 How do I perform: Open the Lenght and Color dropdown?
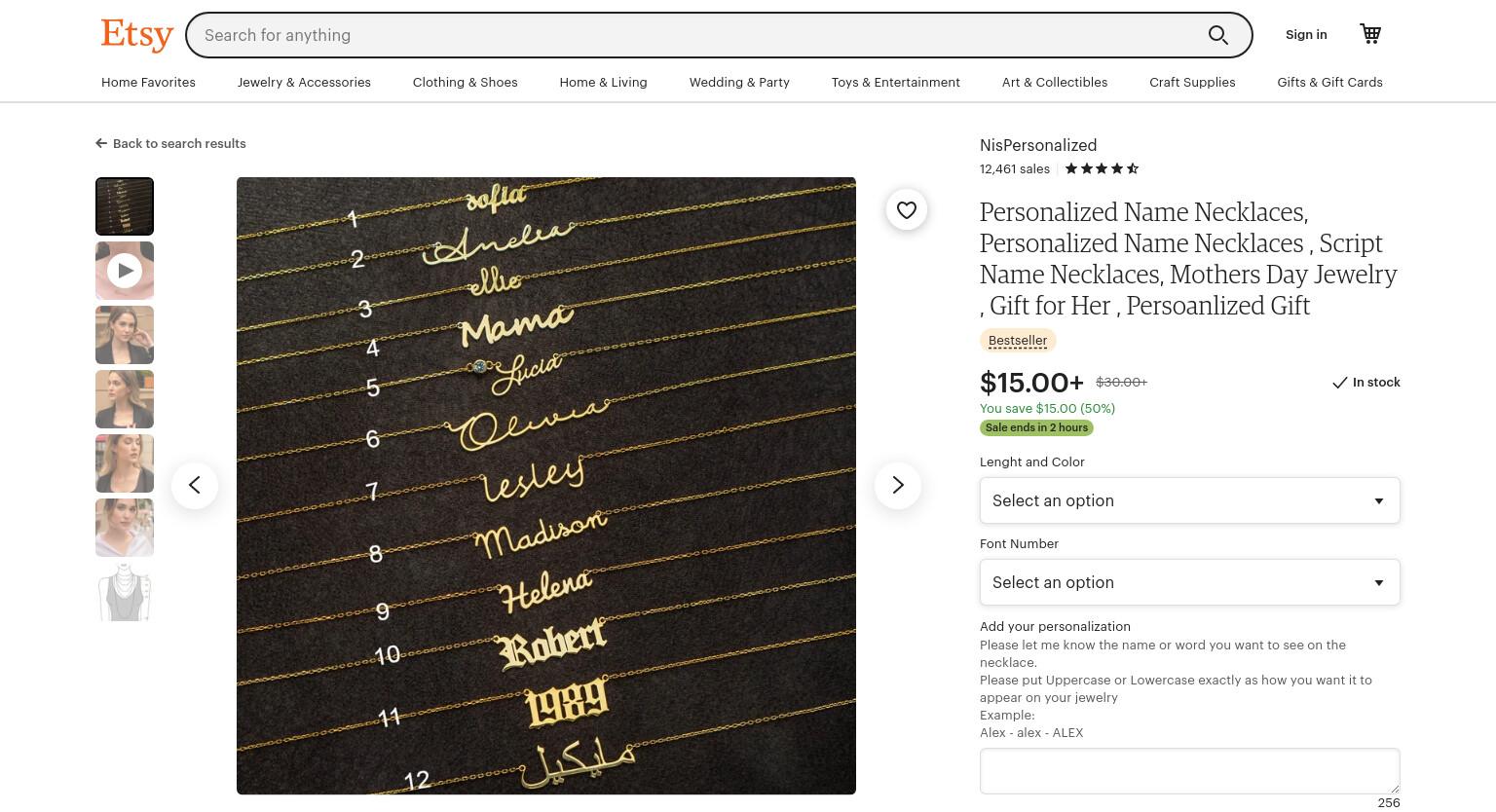(x=1189, y=500)
